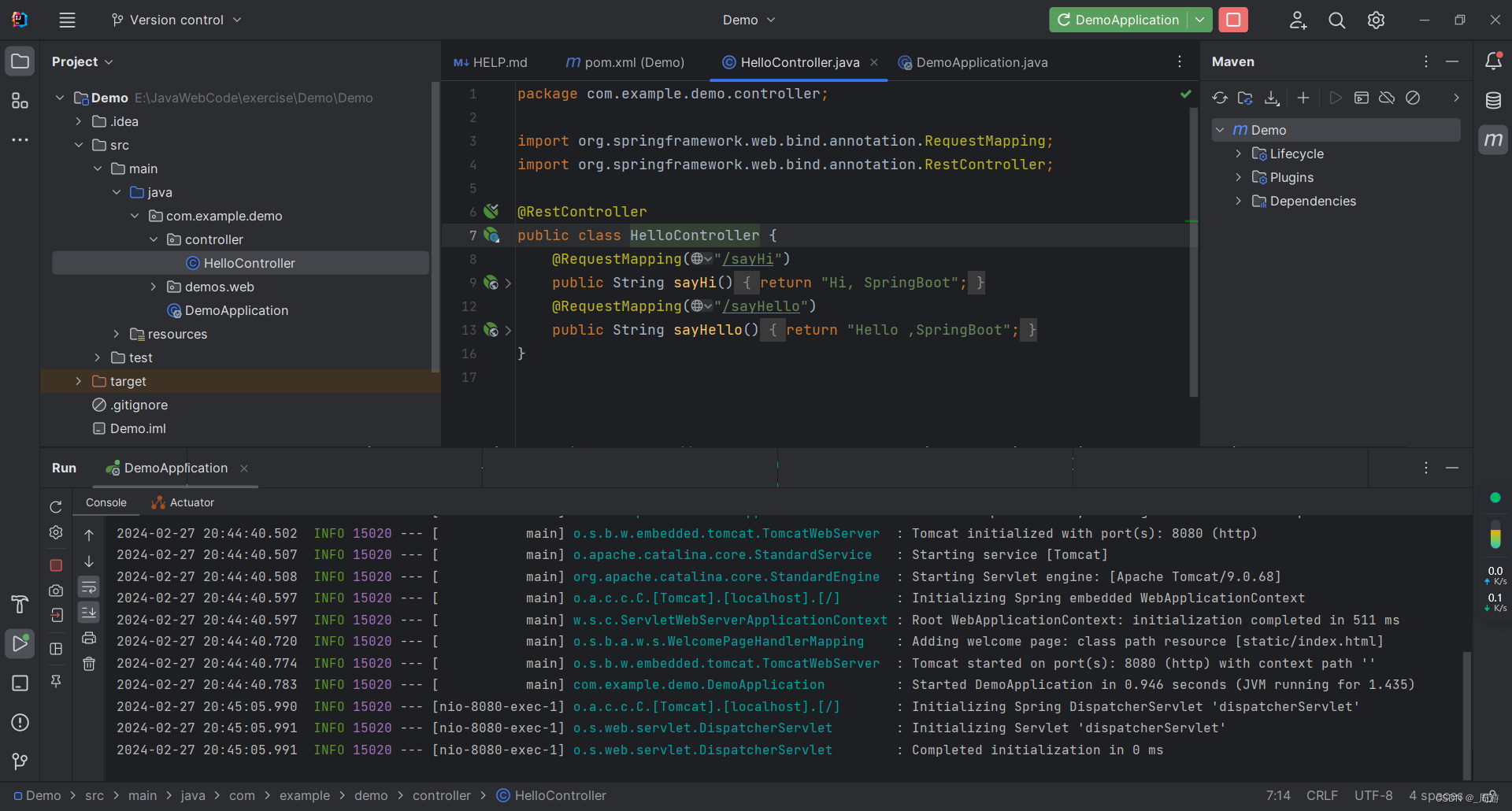Clear console output with the trash icon
This screenshot has width=1512, height=811.
(89, 664)
